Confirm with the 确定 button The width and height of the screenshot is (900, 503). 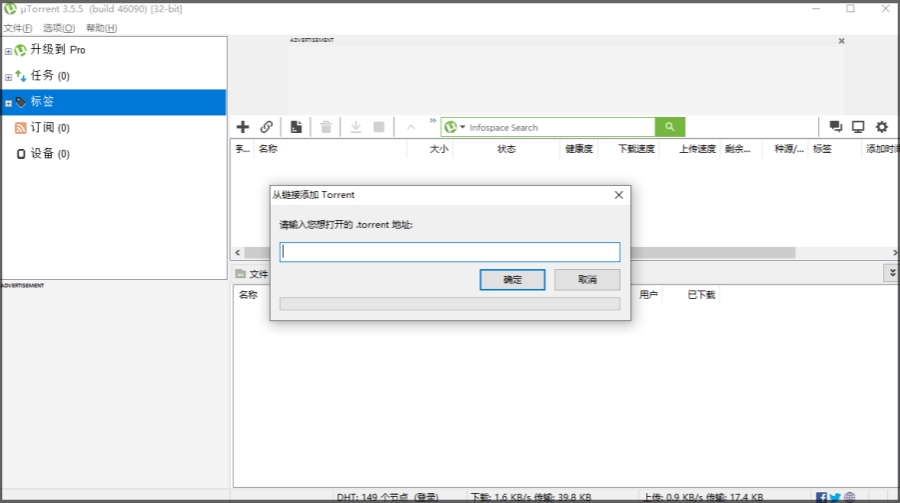pos(513,280)
